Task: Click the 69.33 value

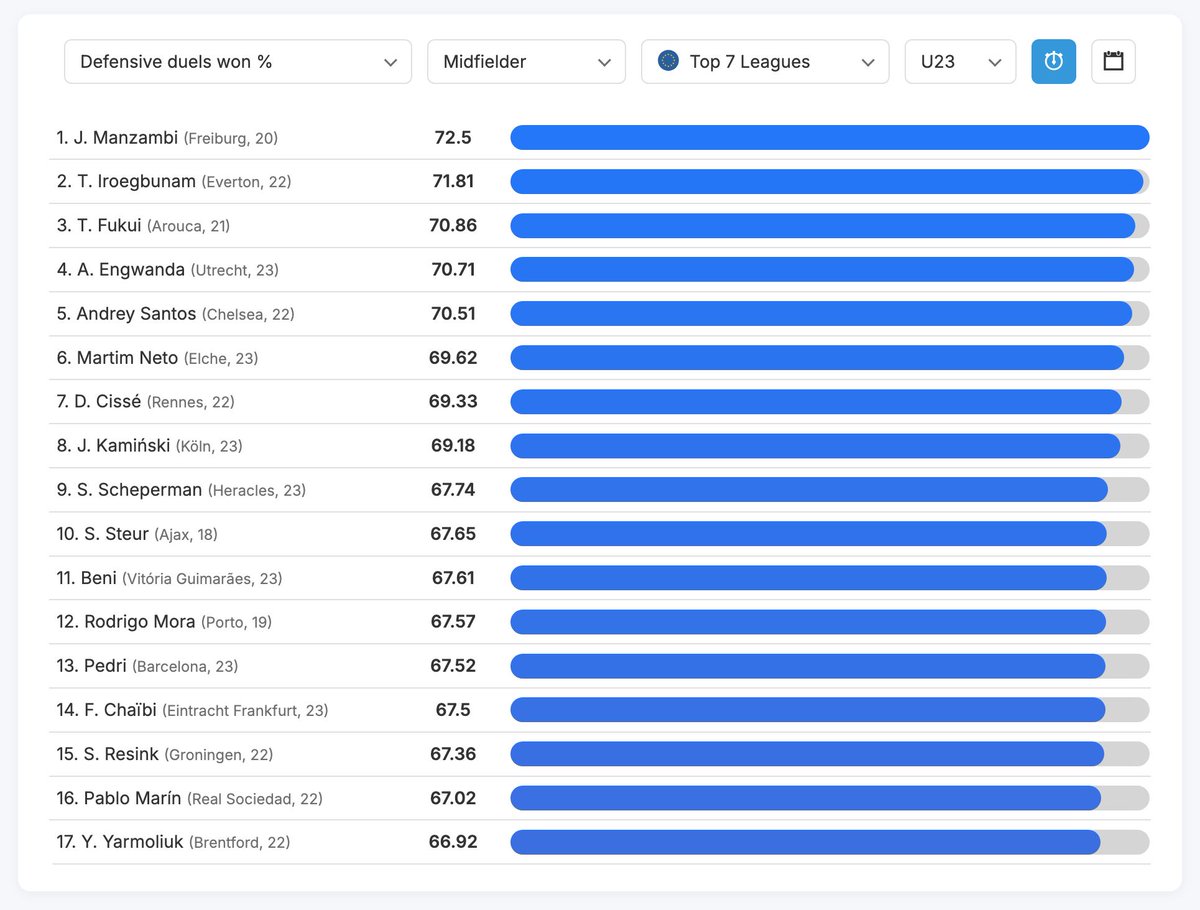Action: (453, 402)
